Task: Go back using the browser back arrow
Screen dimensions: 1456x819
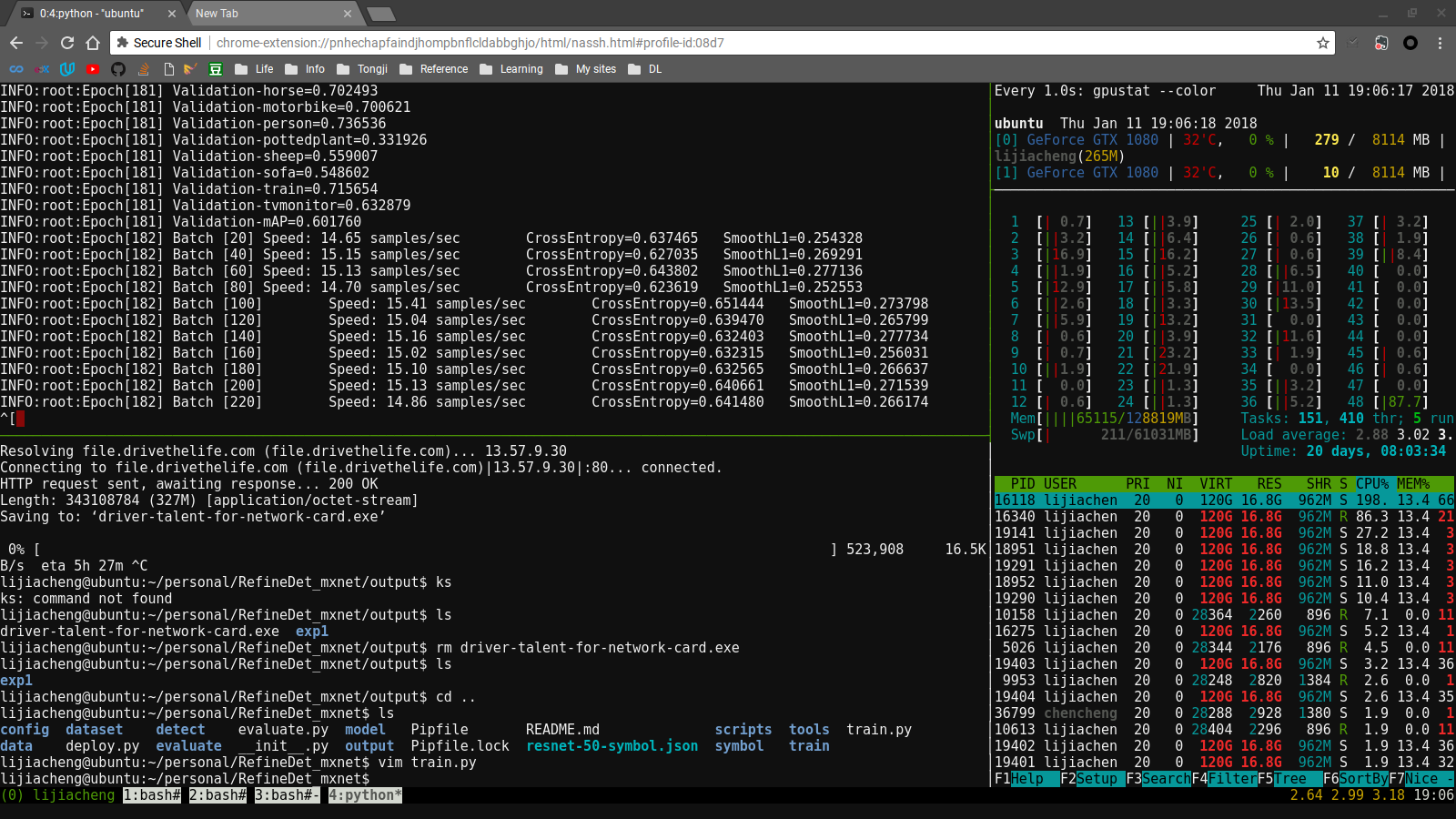Action: pyautogui.click(x=16, y=43)
